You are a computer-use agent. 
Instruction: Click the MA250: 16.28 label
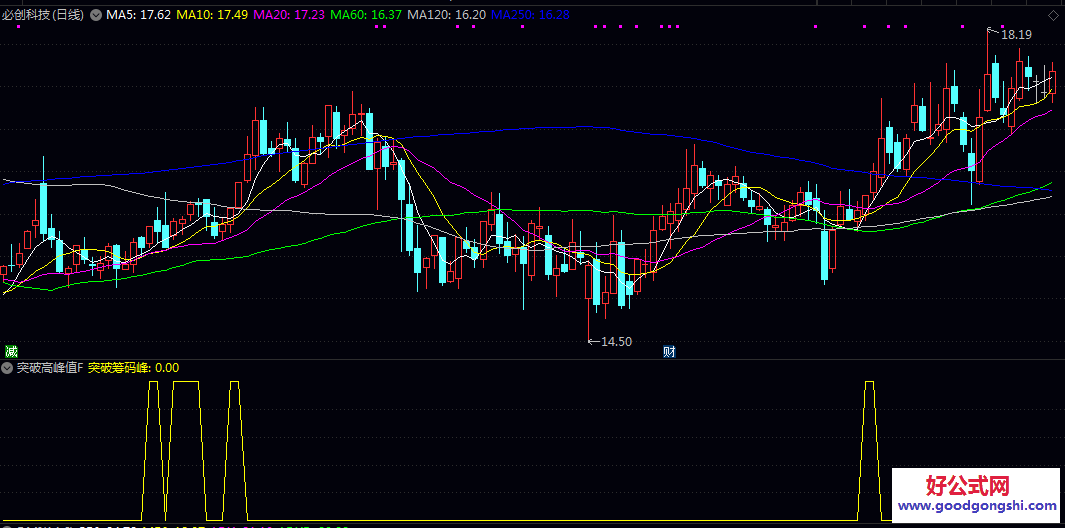coord(530,15)
